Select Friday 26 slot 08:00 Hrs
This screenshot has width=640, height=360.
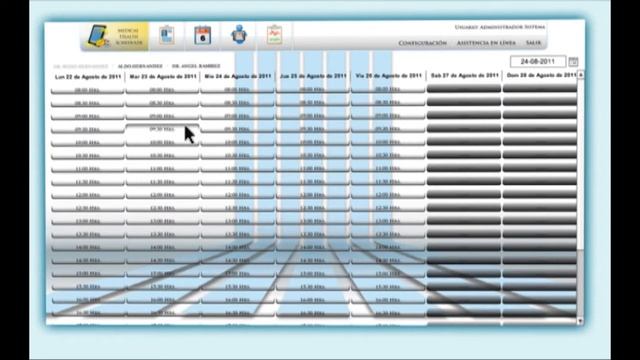[x=388, y=90]
